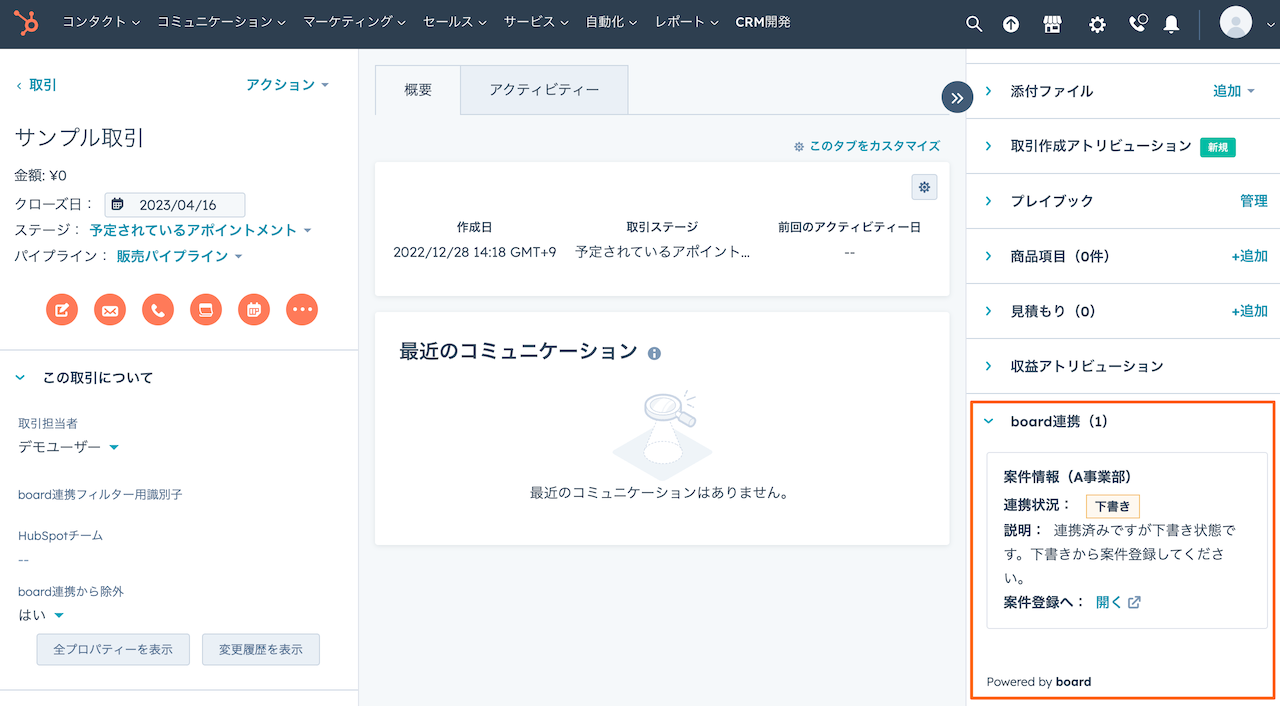This screenshot has height=706, width=1280.
Task: Open the 案件登録 開く link
Action: point(1110,602)
